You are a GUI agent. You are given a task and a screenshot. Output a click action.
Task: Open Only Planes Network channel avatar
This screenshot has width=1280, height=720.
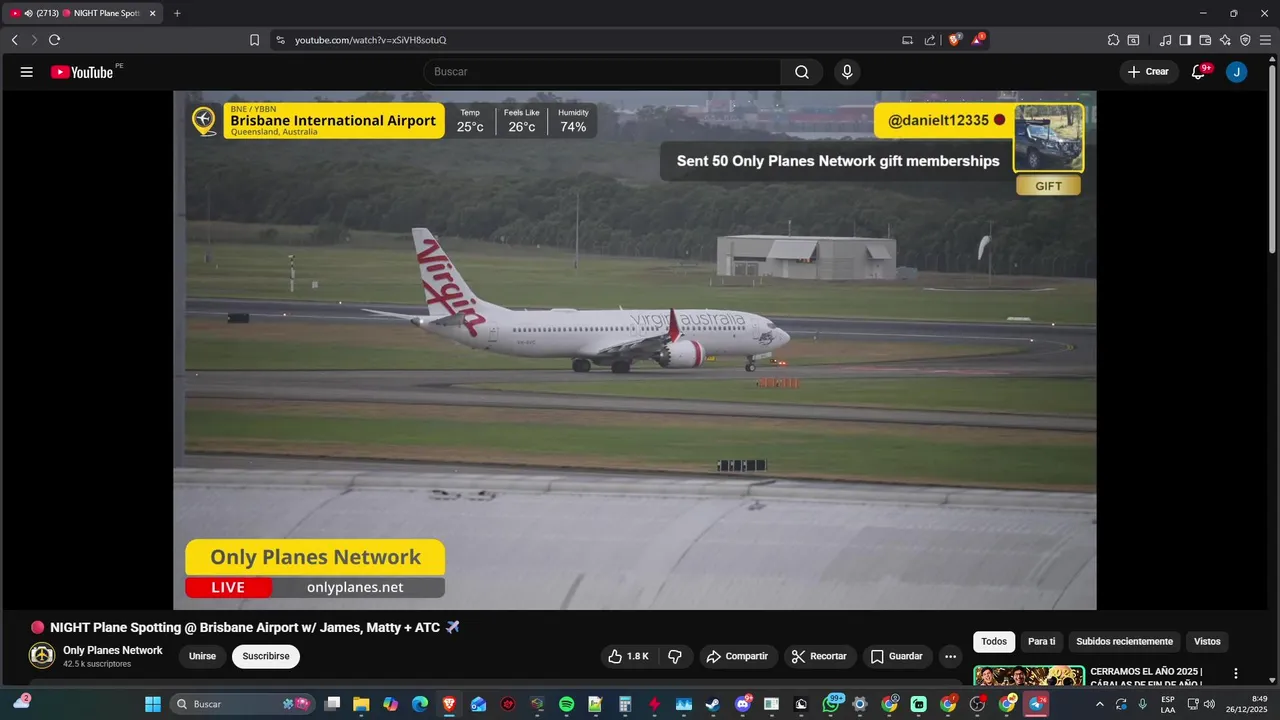coord(42,656)
